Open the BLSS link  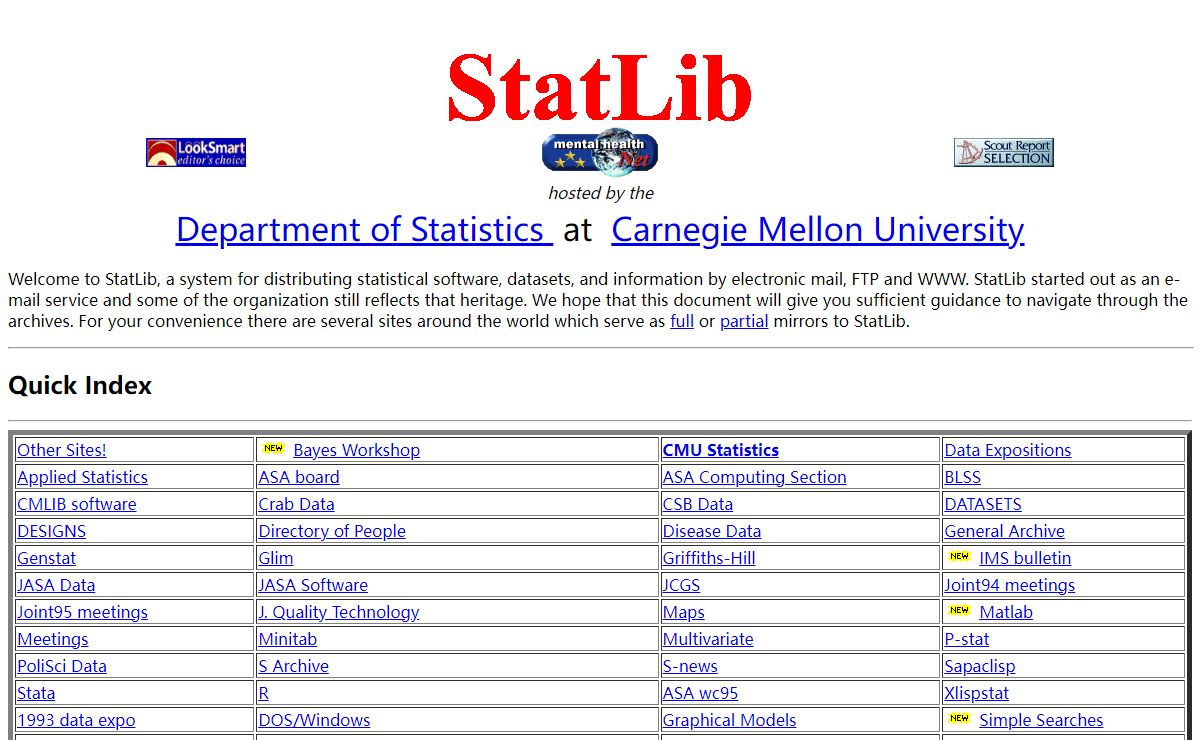point(963,477)
